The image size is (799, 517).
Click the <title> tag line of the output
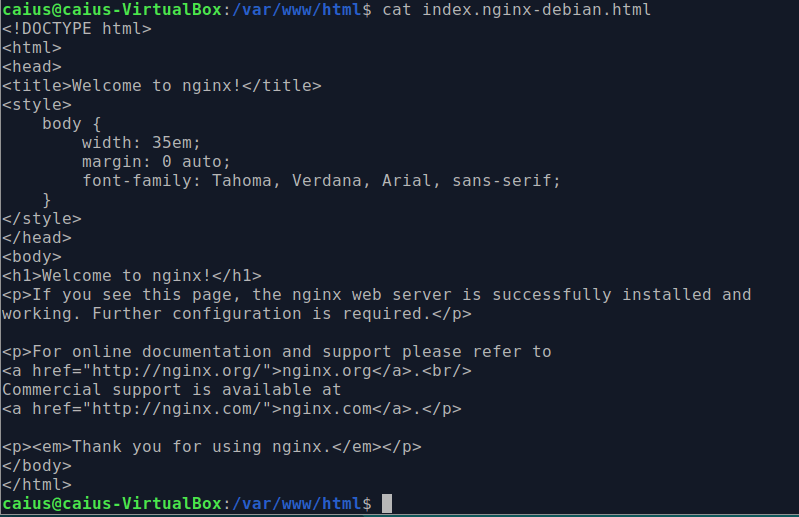[162, 86]
